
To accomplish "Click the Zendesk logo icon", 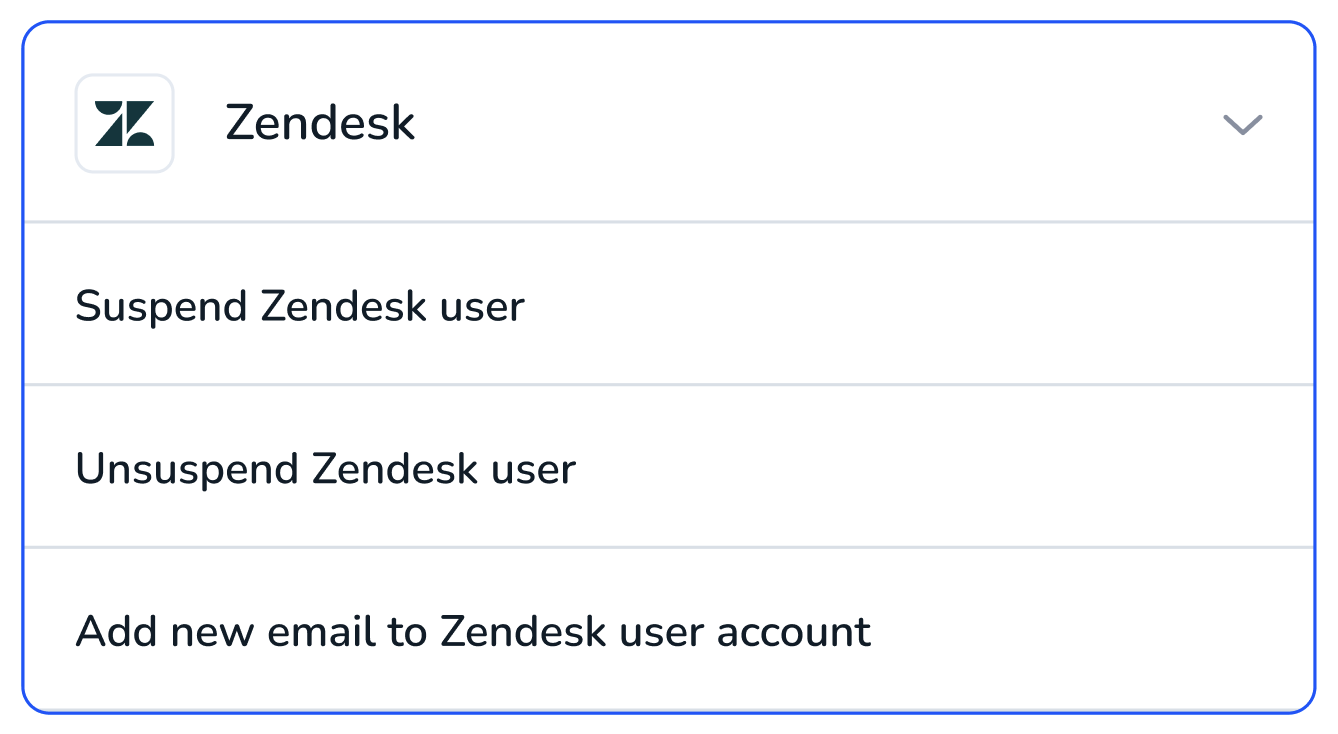I will (x=124, y=123).
